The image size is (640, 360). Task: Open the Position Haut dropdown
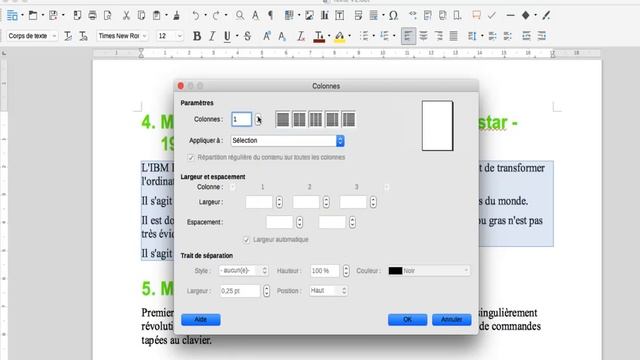(328, 291)
